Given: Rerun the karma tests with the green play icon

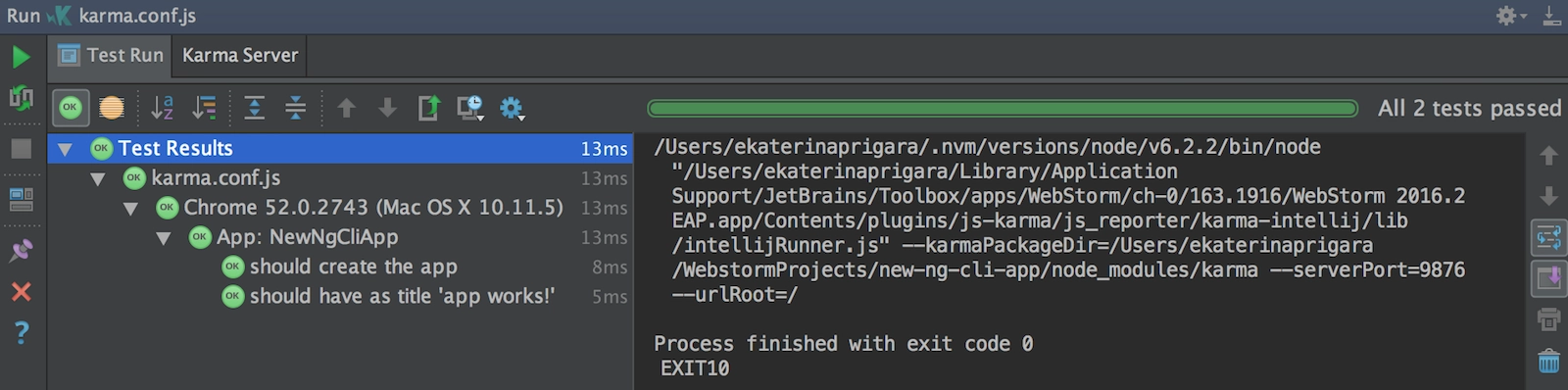Looking at the screenshot, I should tap(21, 57).
